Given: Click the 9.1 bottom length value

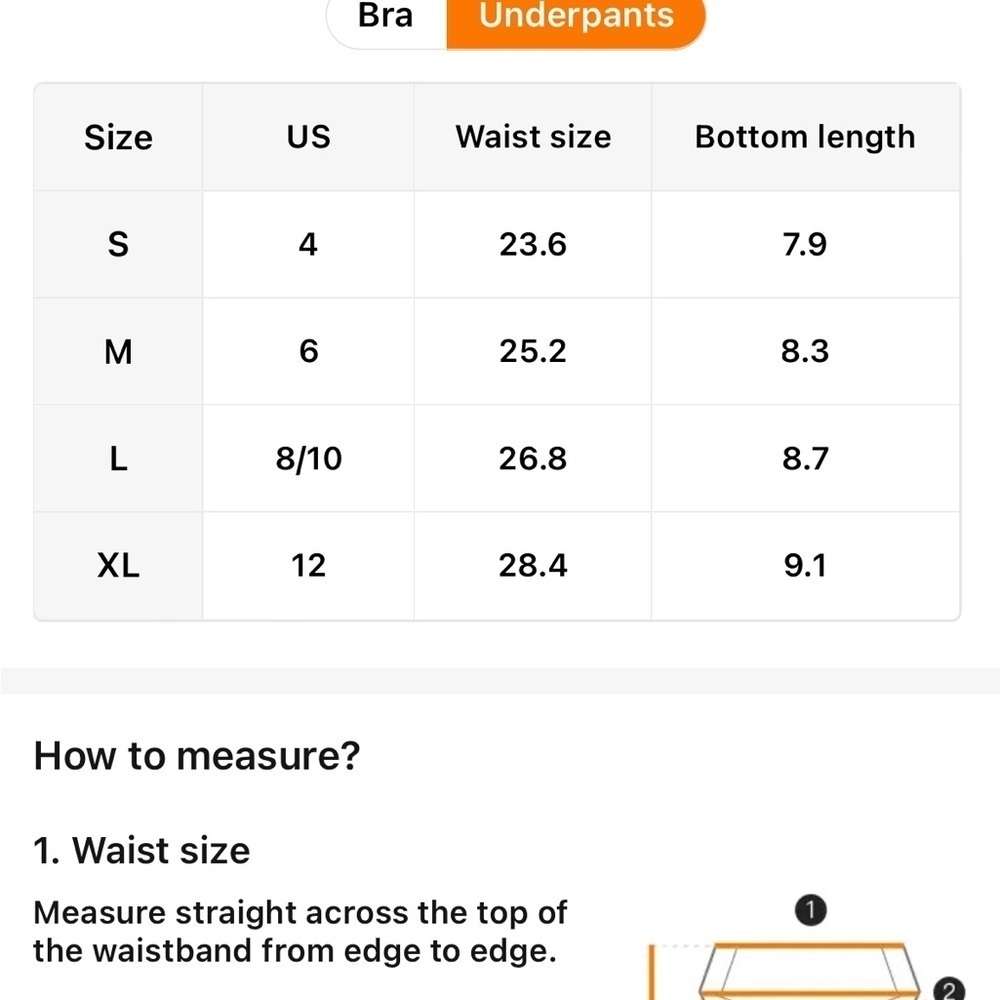Looking at the screenshot, I should click(x=805, y=566).
